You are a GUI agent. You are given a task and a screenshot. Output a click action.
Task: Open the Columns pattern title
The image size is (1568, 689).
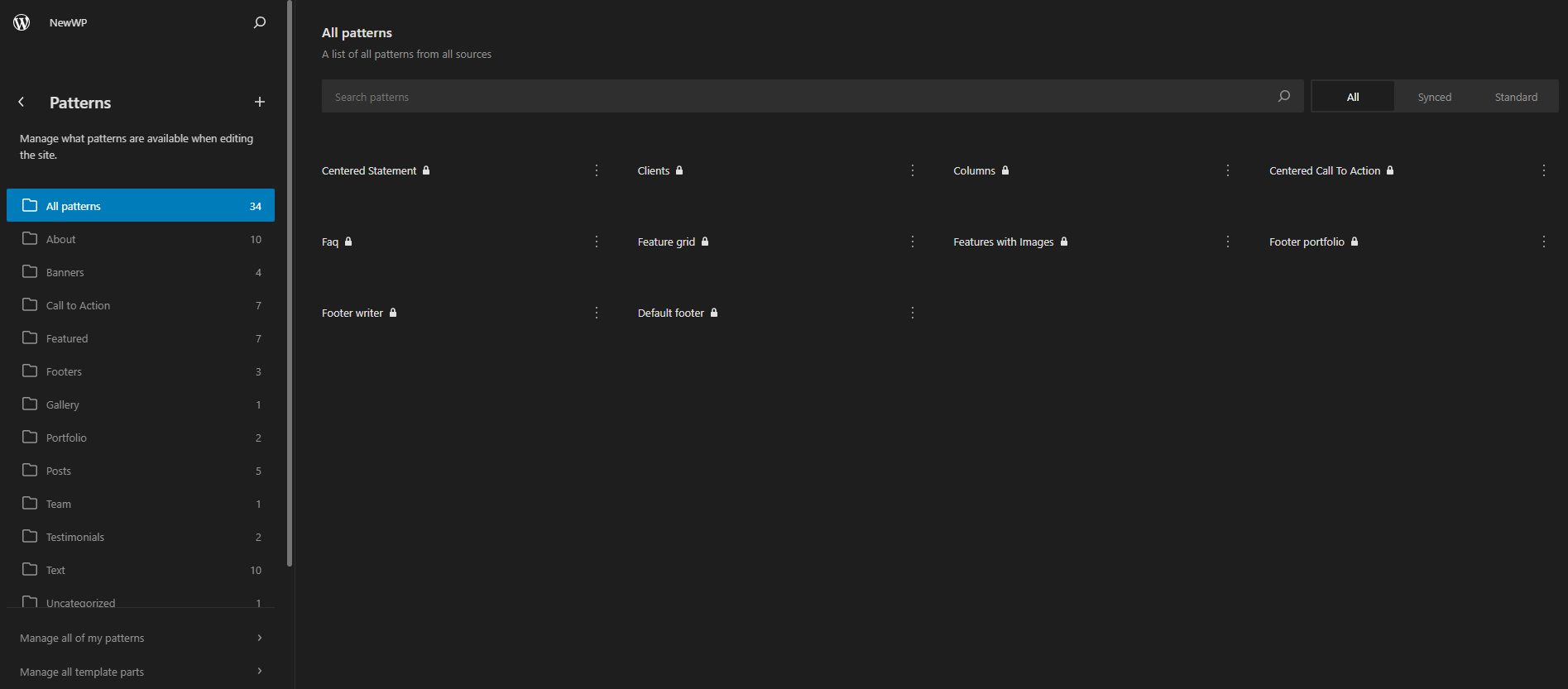[974, 170]
